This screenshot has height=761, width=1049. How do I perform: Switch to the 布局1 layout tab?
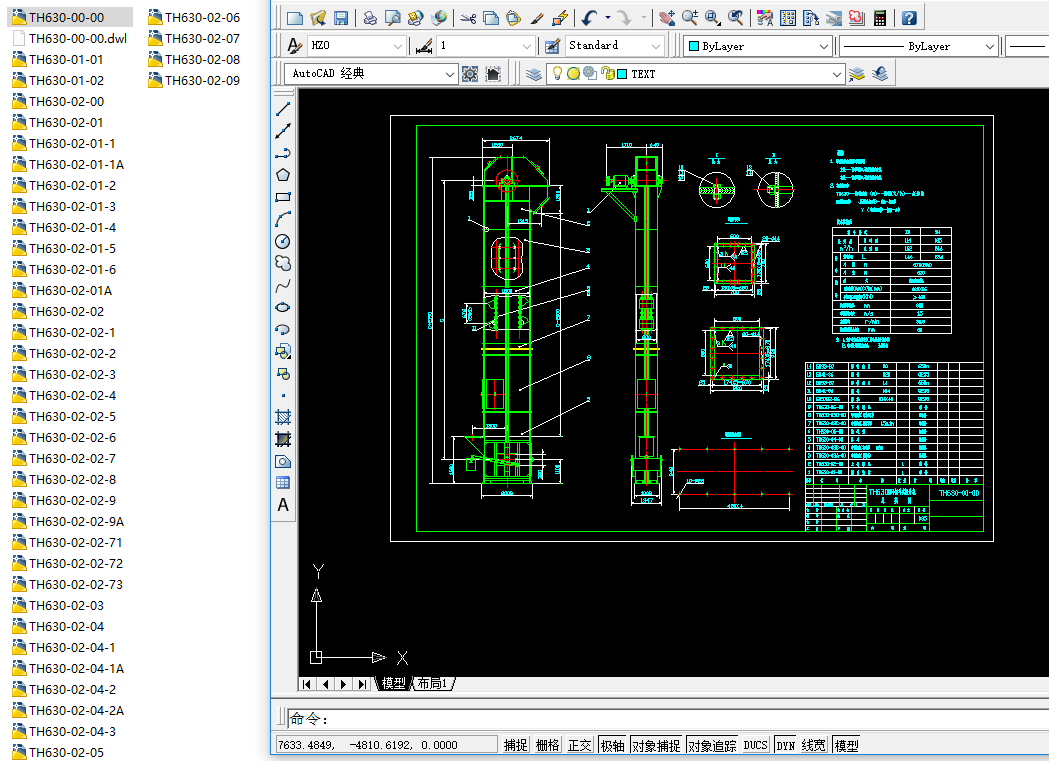pos(431,684)
